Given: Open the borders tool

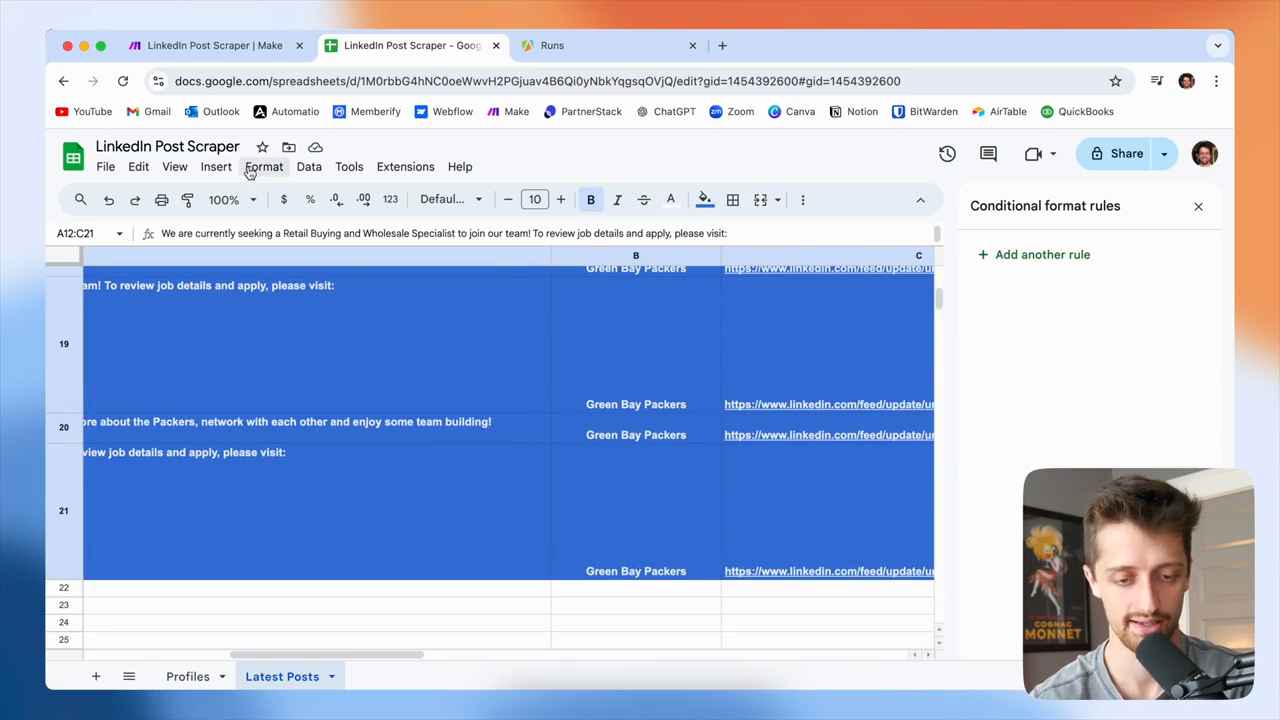Looking at the screenshot, I should [733, 200].
